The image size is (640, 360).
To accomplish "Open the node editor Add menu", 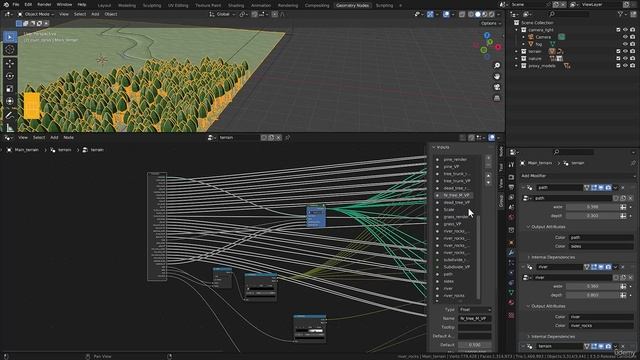I will [x=54, y=138].
